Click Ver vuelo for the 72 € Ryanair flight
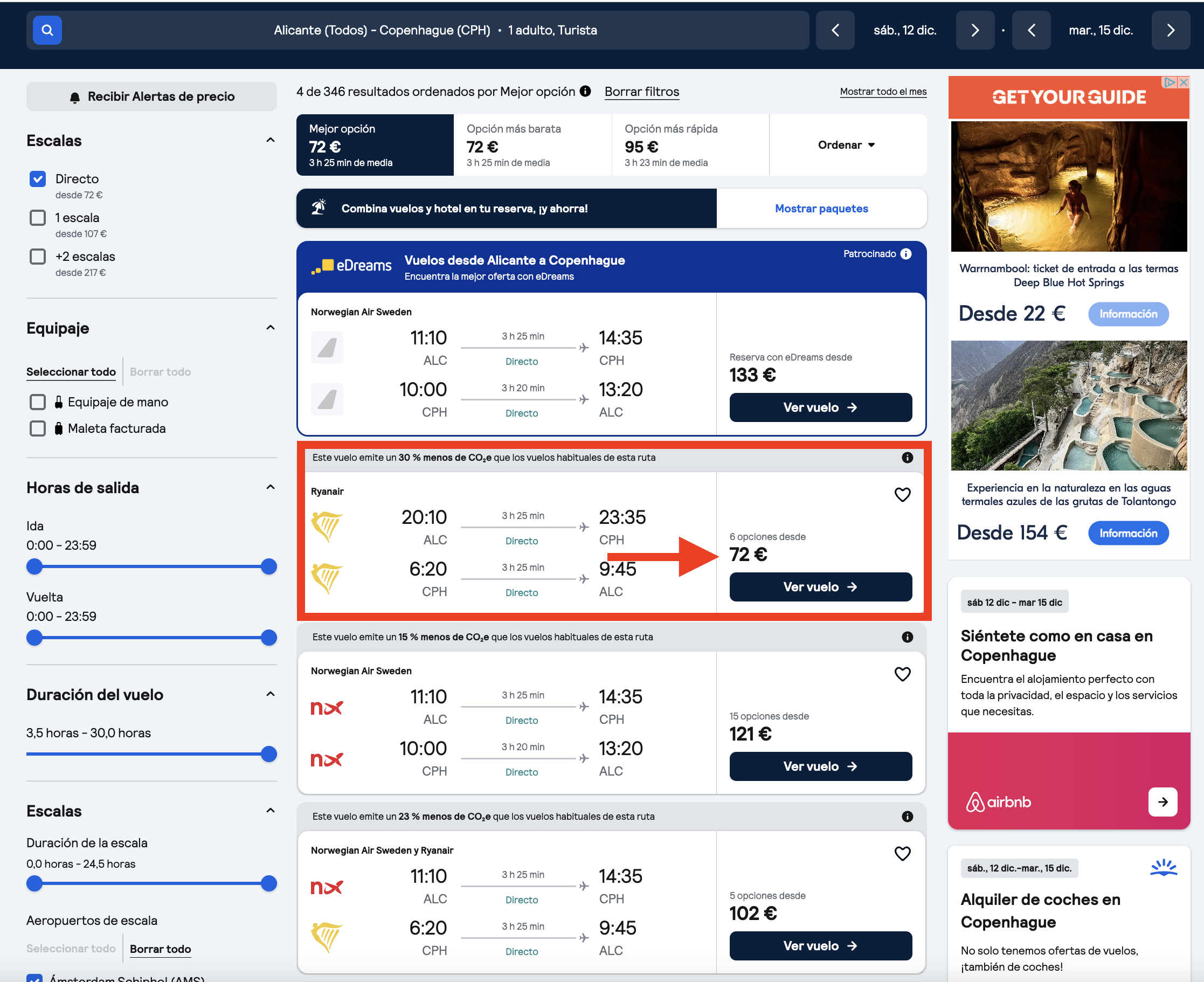The width and height of the screenshot is (1204, 982). 821,586
